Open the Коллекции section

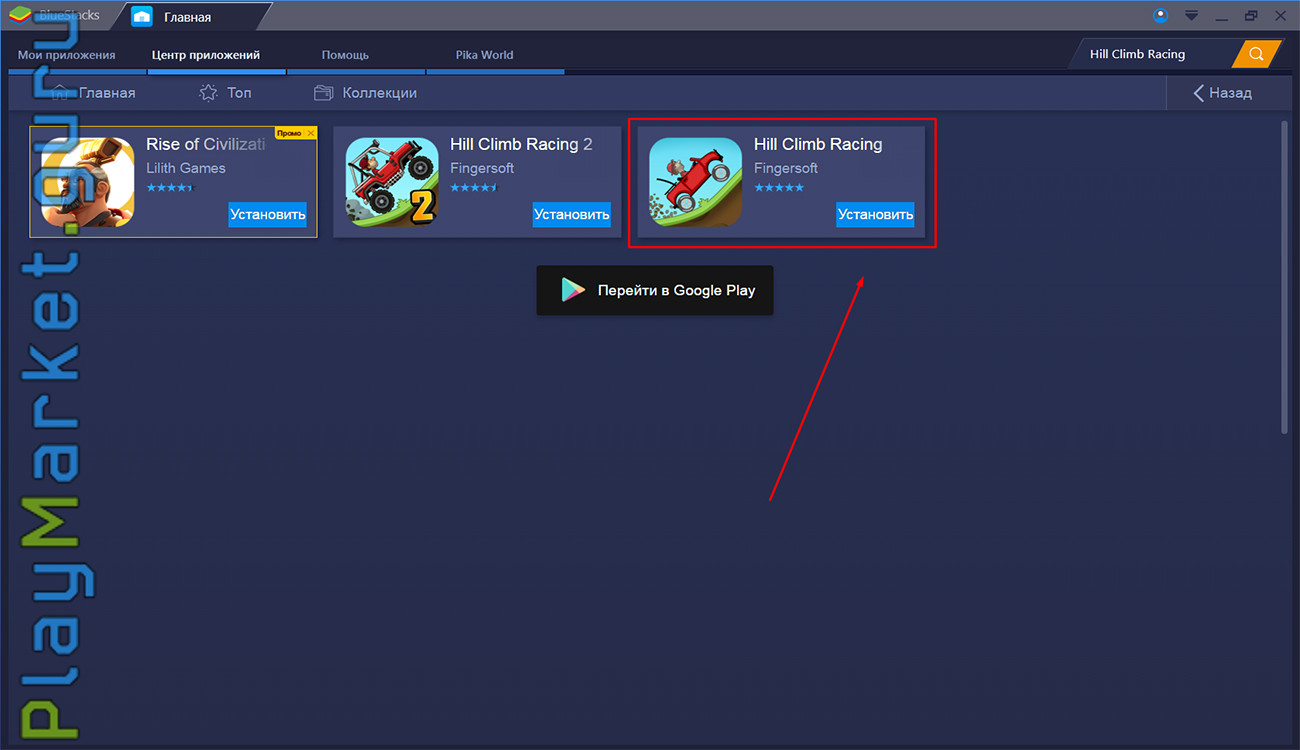click(x=365, y=93)
